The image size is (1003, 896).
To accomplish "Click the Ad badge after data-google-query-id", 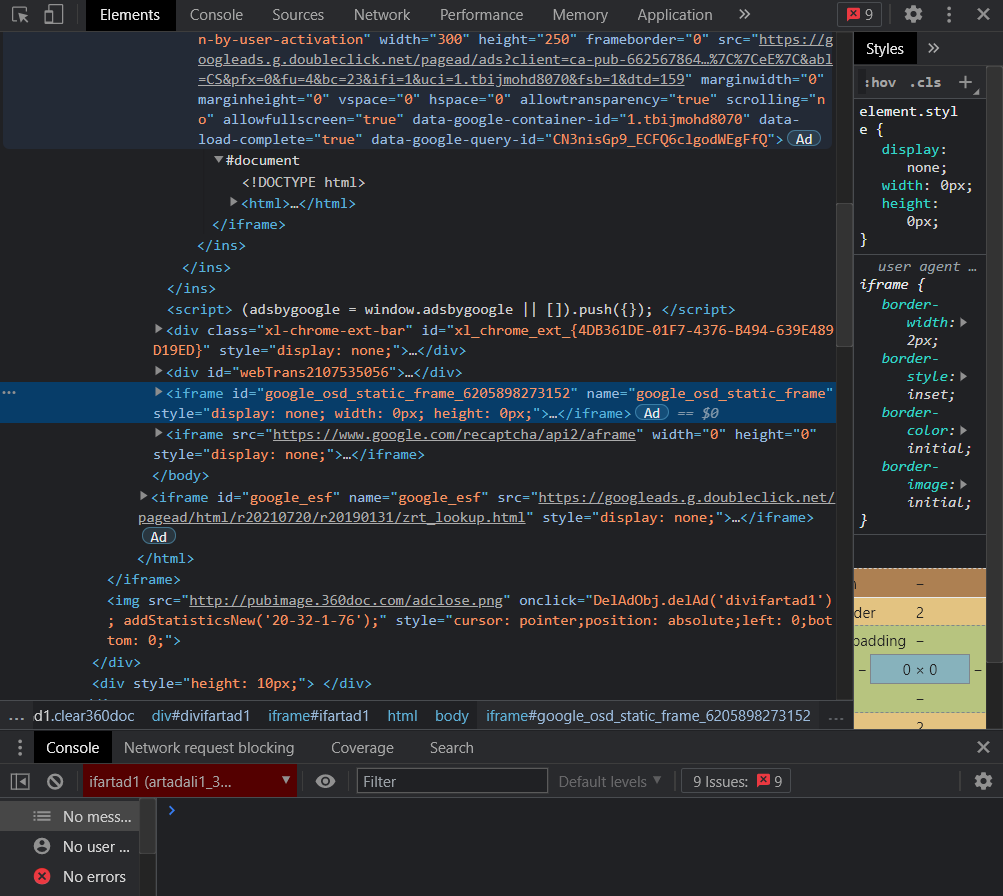I will 803,139.
